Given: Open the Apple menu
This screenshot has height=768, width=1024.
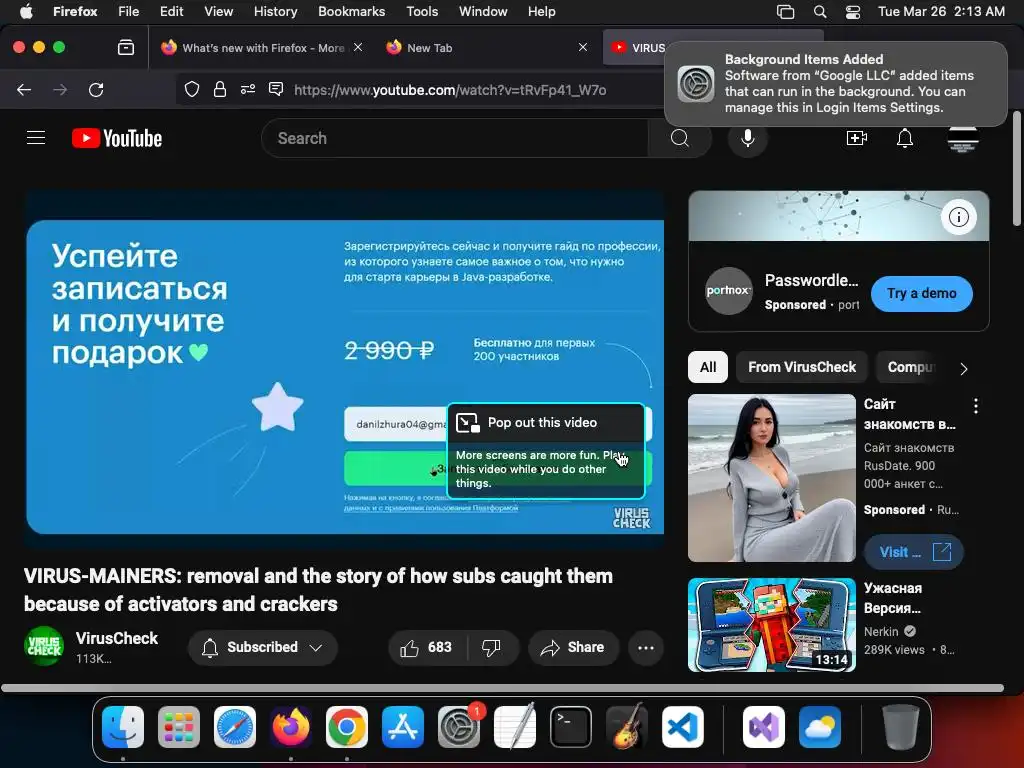Looking at the screenshot, I should pos(26,12).
